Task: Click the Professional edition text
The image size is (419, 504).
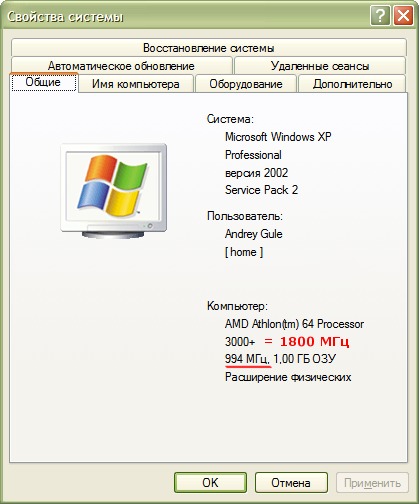Action: pos(253,155)
